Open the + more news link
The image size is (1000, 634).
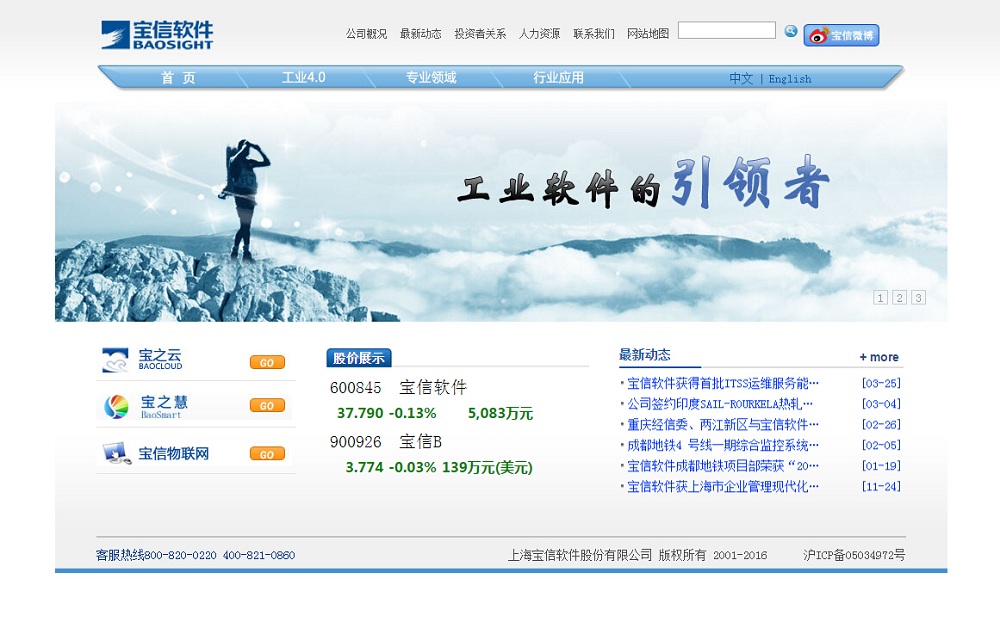pos(879,357)
